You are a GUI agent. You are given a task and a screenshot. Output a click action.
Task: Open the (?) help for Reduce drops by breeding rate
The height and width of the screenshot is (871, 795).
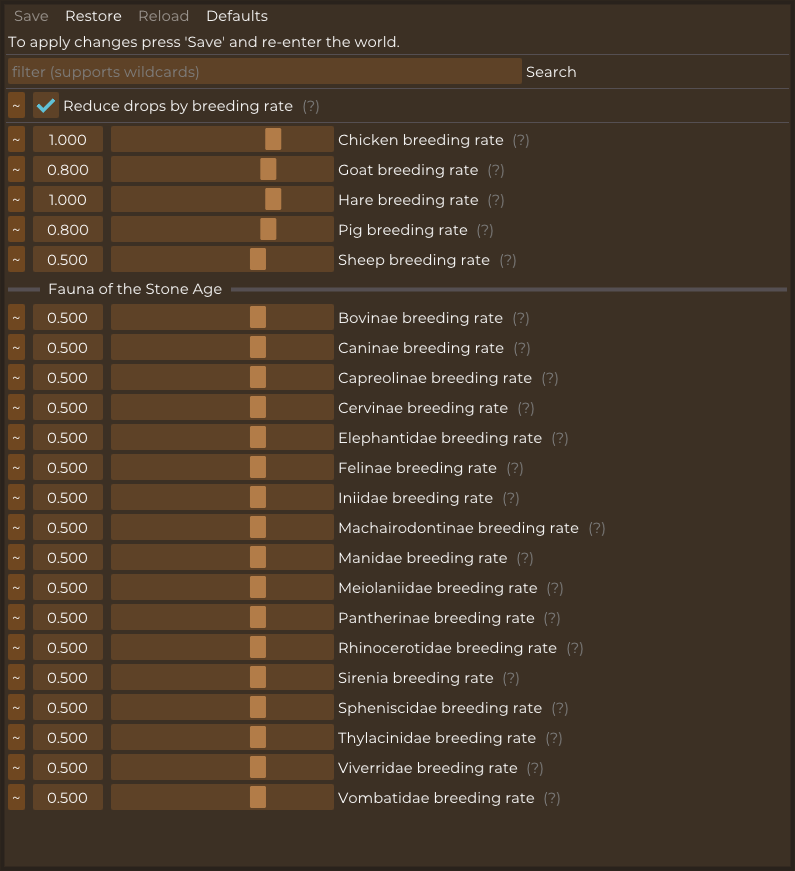pyautogui.click(x=311, y=106)
